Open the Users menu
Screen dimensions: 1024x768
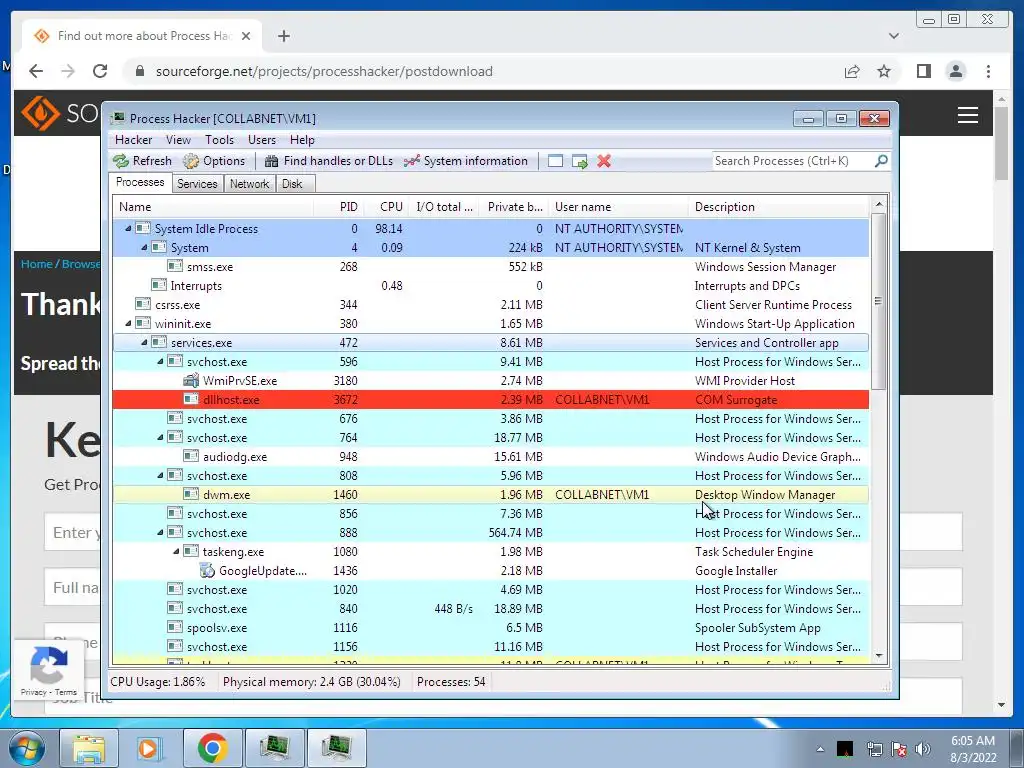click(x=262, y=140)
